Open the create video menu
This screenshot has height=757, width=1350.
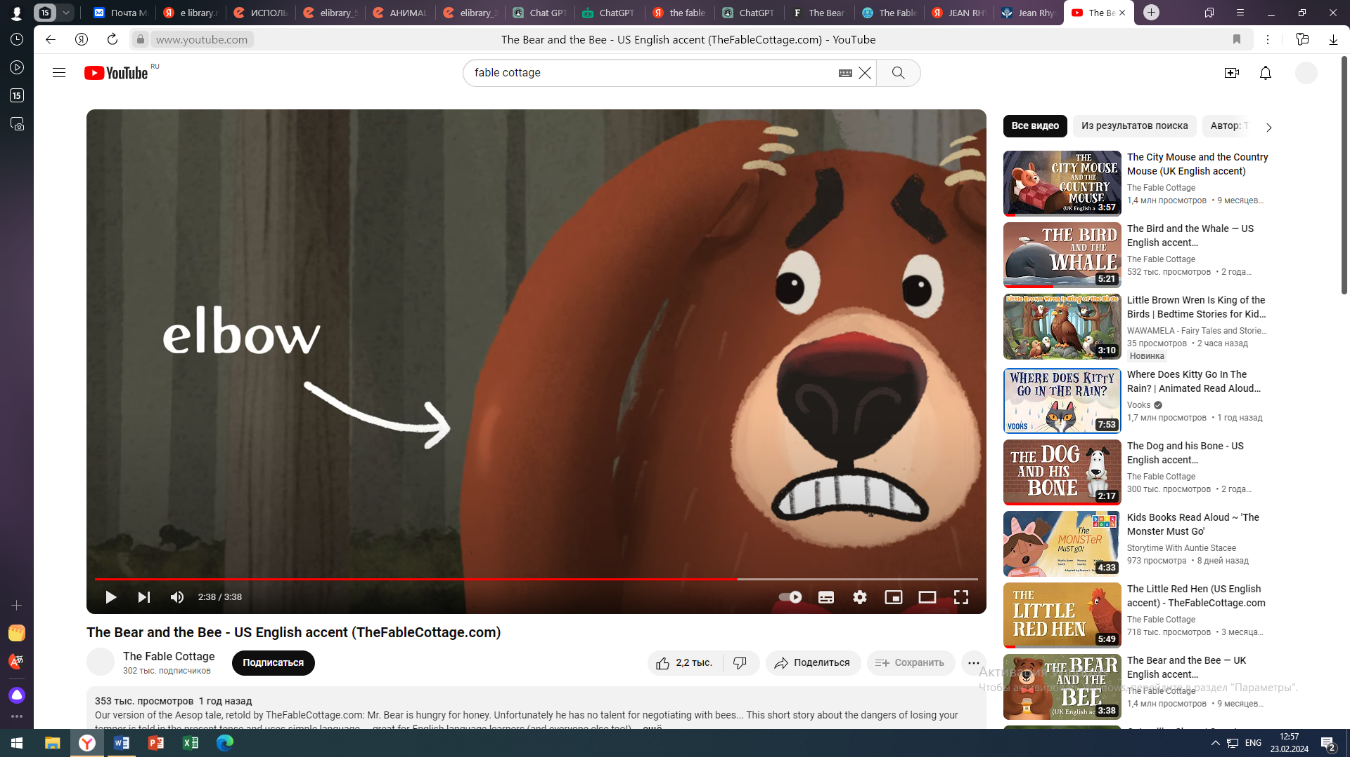point(1231,73)
